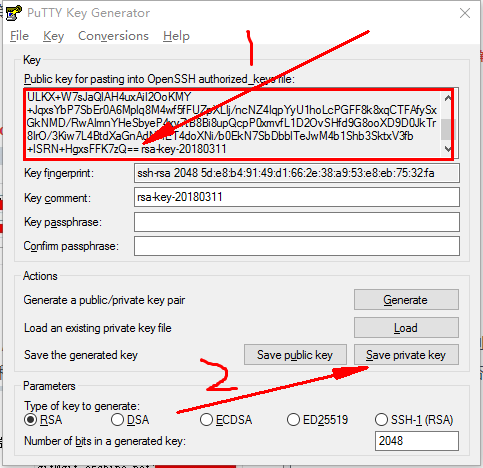This screenshot has height=468, width=483.
Task: Click 'Number of bits in a generated key:' label
Action: [x=105, y=441]
